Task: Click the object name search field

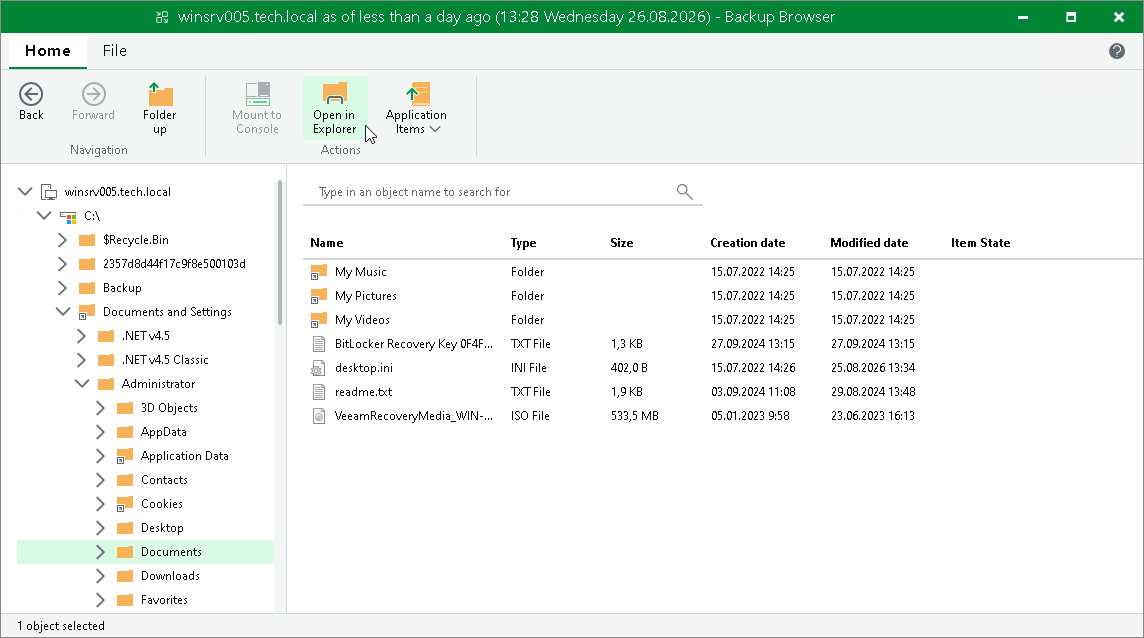Action: (503, 191)
